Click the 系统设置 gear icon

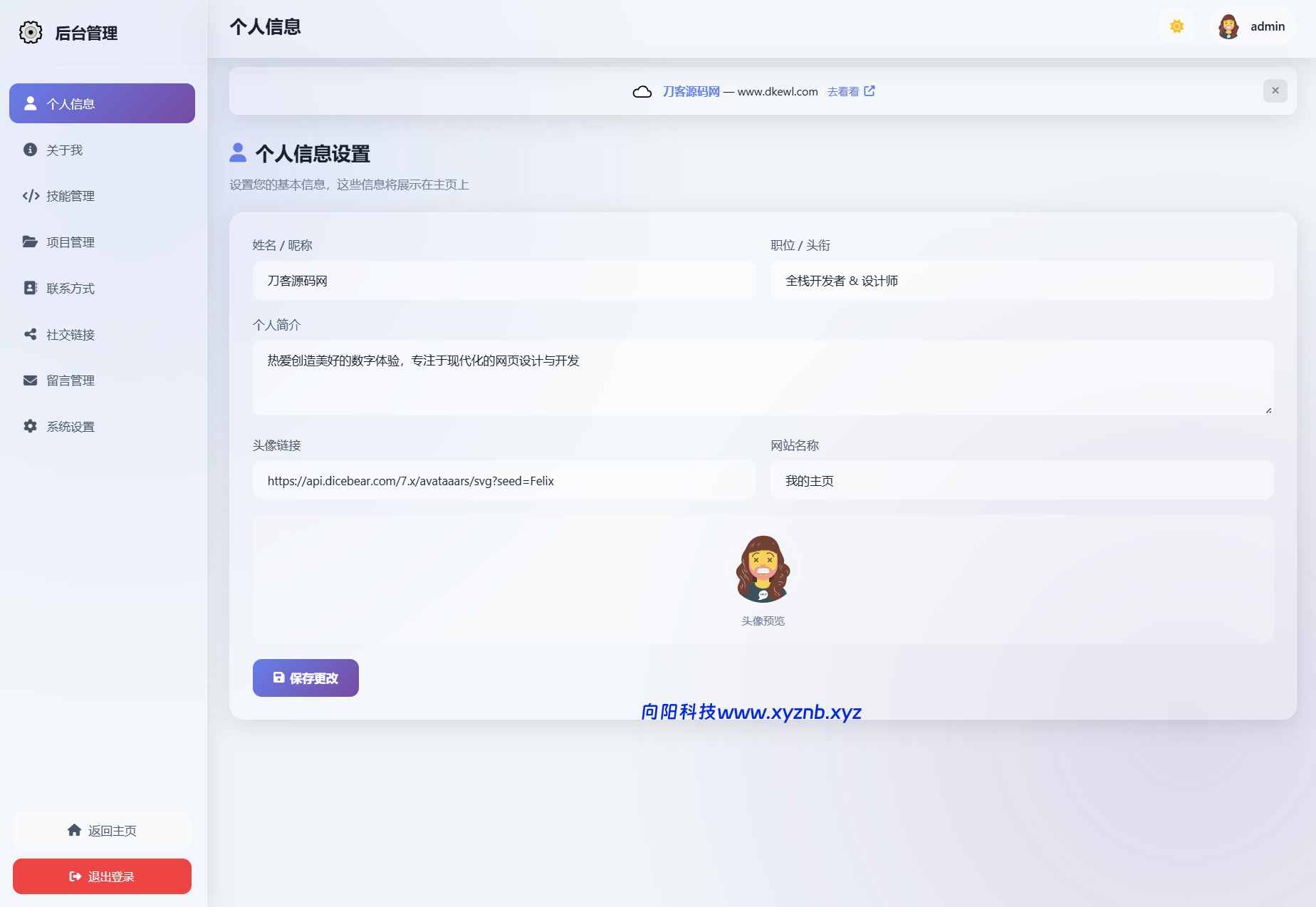coord(29,426)
